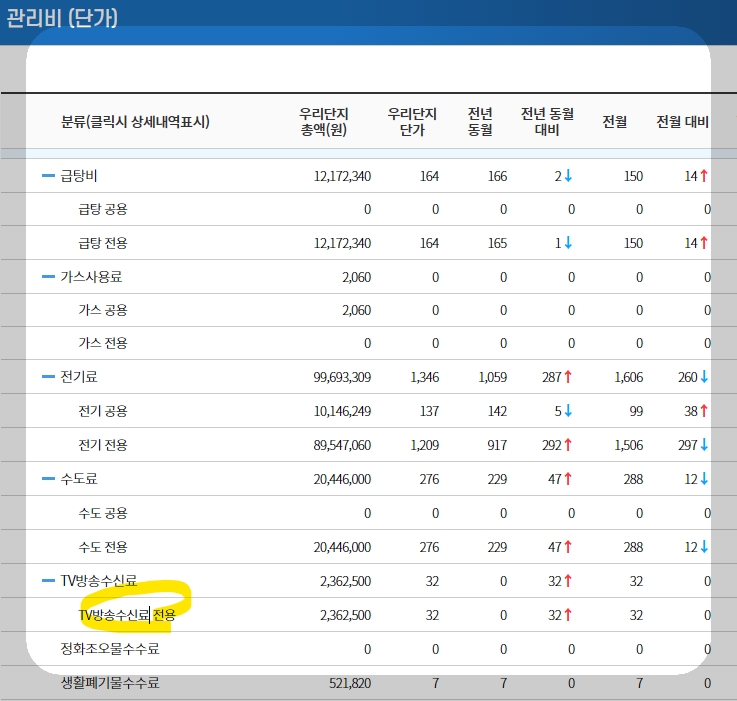
Task: Click the 1,059 prior-year value for 전기료
Action: (493, 377)
